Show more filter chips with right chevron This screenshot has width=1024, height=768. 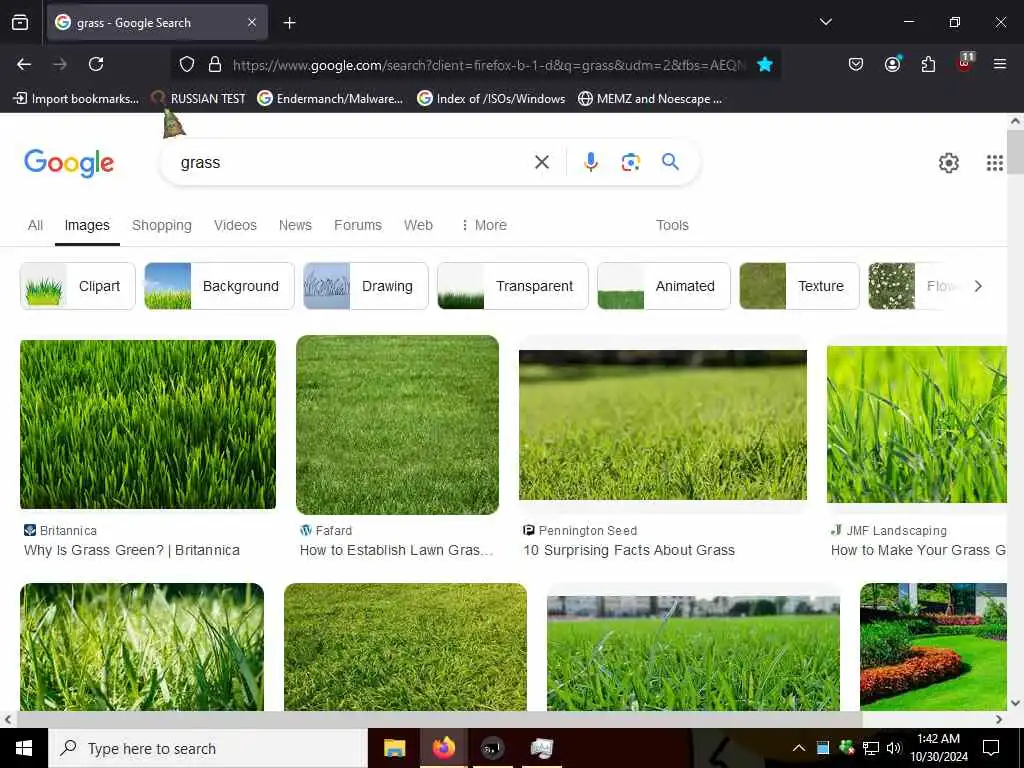click(978, 286)
